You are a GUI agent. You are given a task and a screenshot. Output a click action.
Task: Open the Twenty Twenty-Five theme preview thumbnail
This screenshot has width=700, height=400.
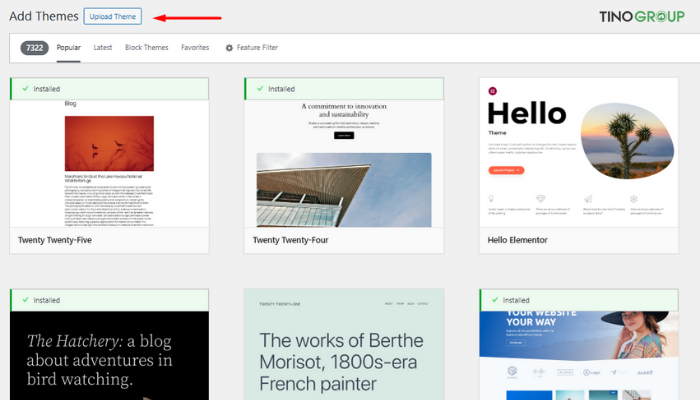coord(109,163)
